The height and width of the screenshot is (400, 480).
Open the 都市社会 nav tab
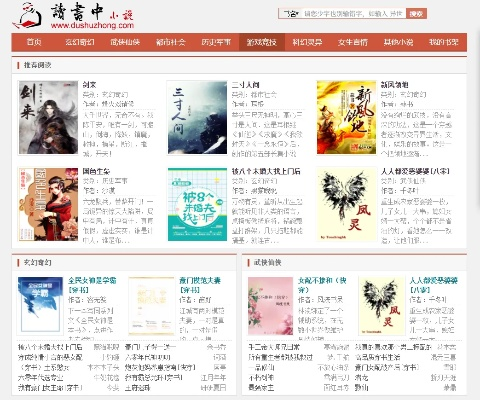coord(171,42)
